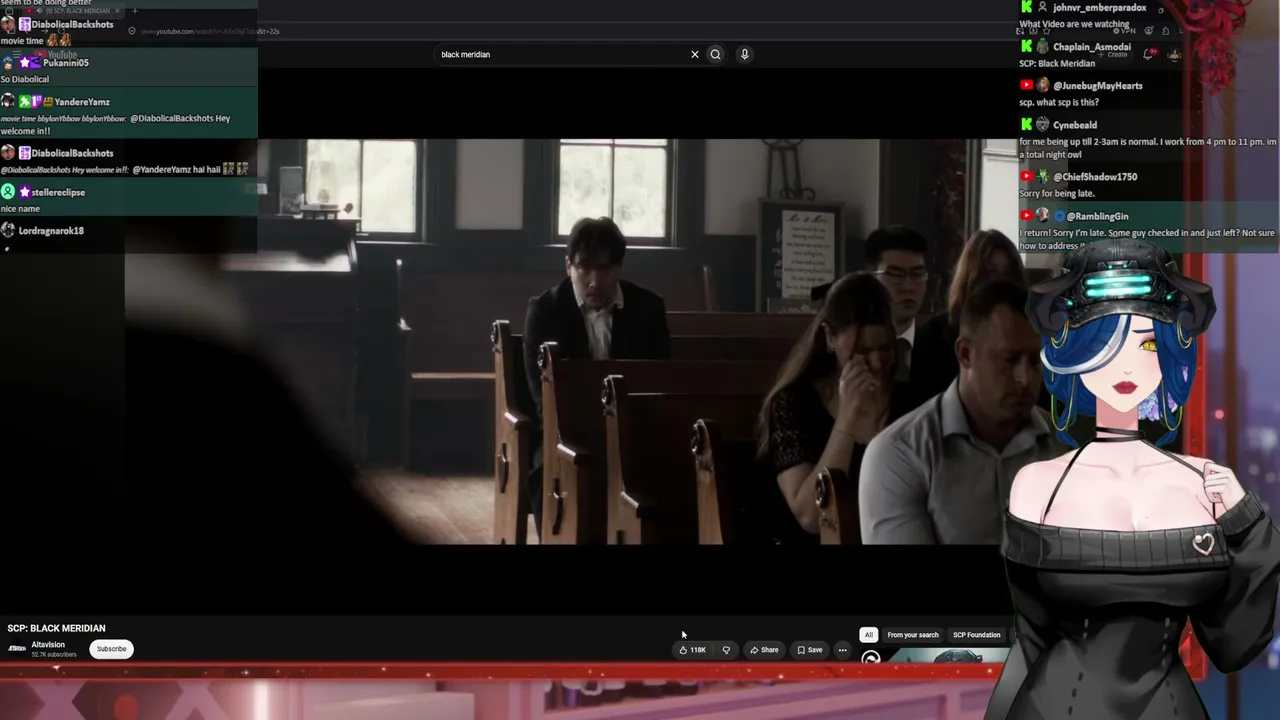Click username DiabolicalBackshots on the movie time message
The image size is (1280, 720).
click(72, 24)
